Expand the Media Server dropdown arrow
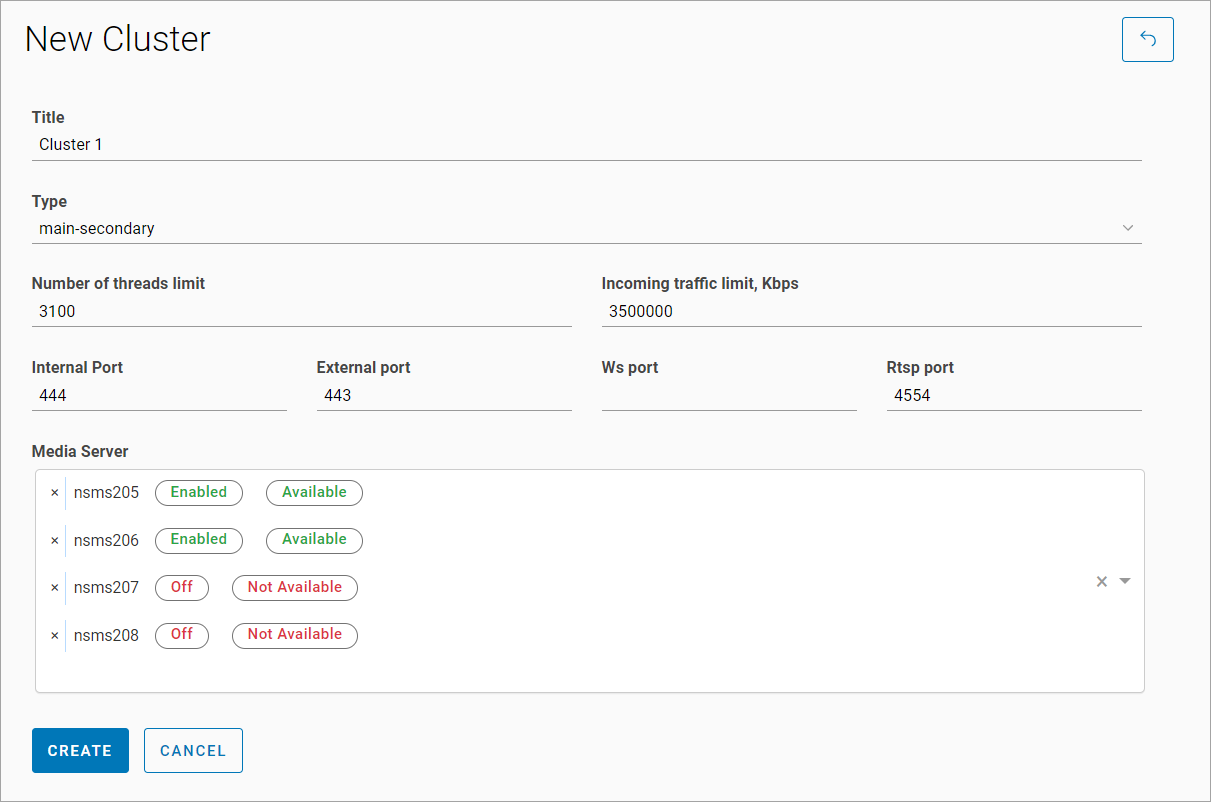 click(1125, 581)
